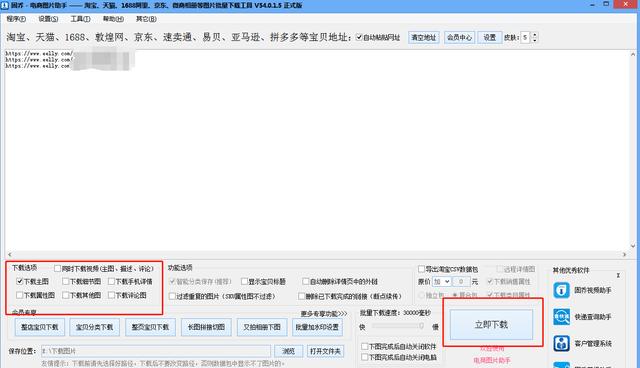Click the vertical scrollbar down arrow of URL area
Screen dimensions: 640x368
click(633, 246)
